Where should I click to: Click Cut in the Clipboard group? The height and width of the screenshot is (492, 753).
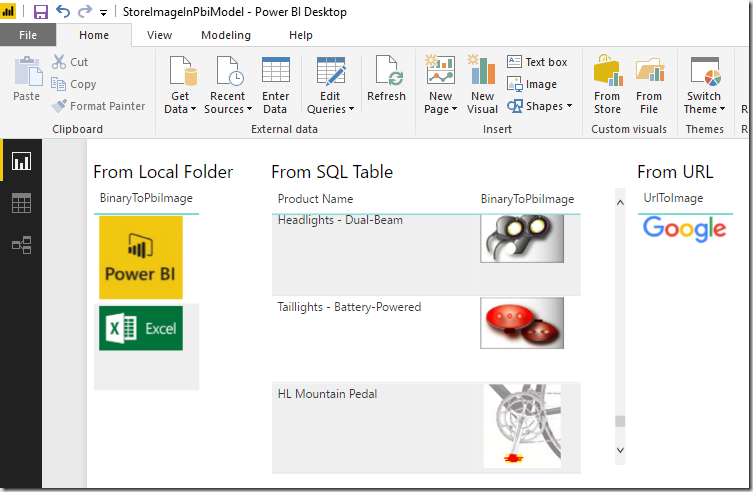[70, 62]
